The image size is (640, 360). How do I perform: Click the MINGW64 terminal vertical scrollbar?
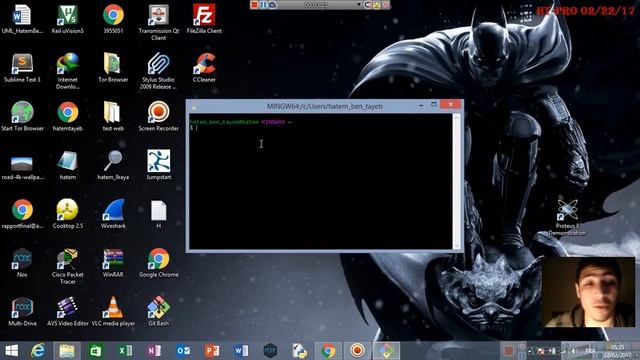[x=456, y=182]
